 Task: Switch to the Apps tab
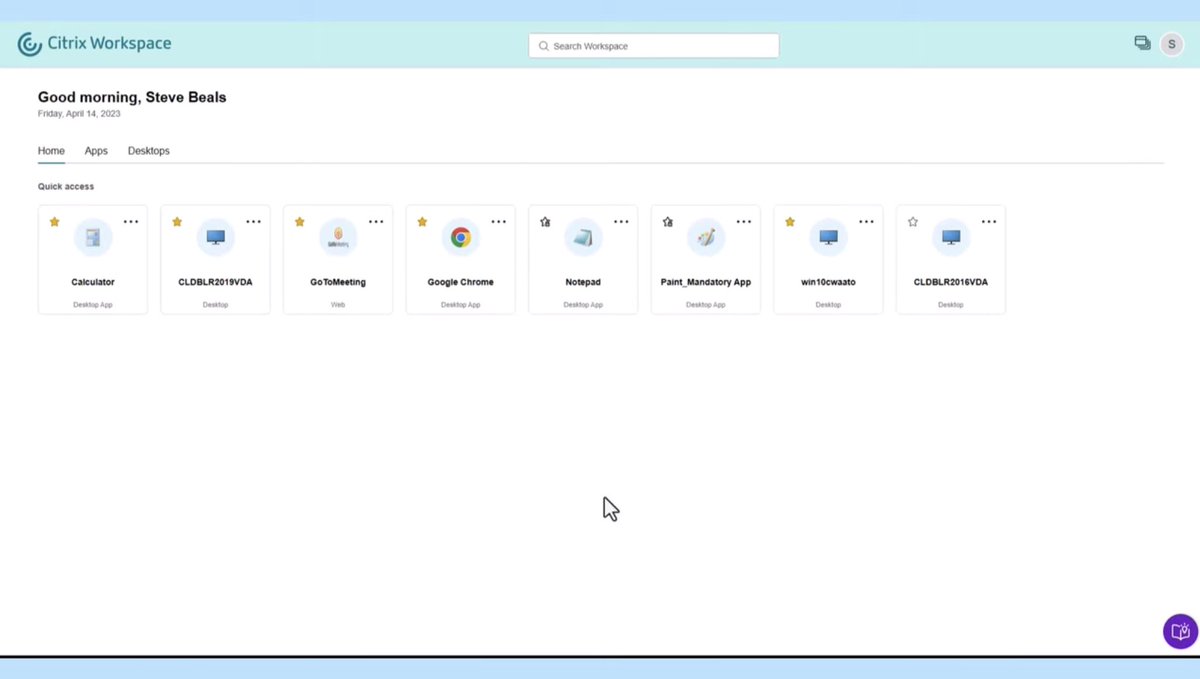tap(95, 150)
